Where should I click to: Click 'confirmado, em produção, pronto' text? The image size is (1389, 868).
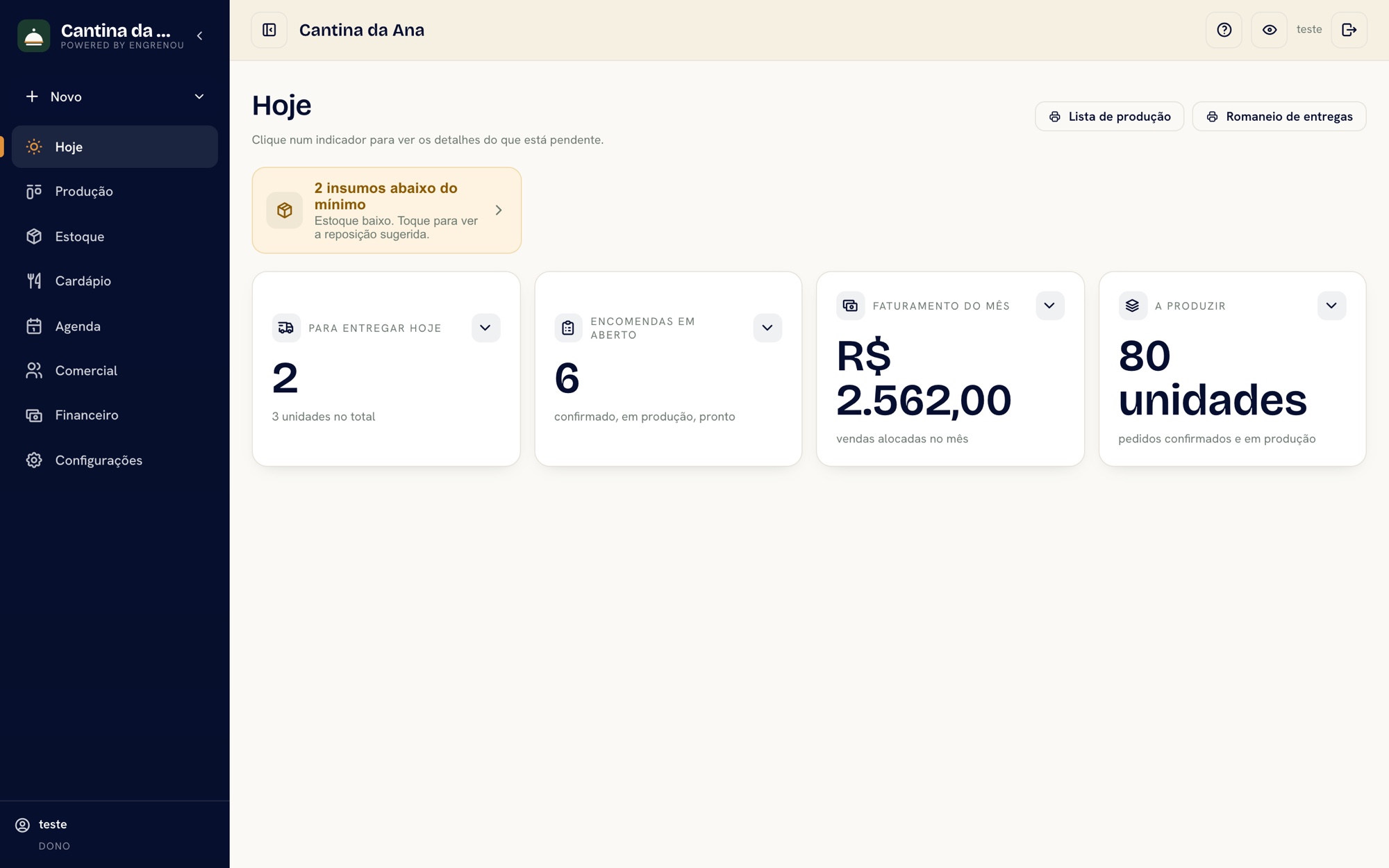pyautogui.click(x=644, y=417)
